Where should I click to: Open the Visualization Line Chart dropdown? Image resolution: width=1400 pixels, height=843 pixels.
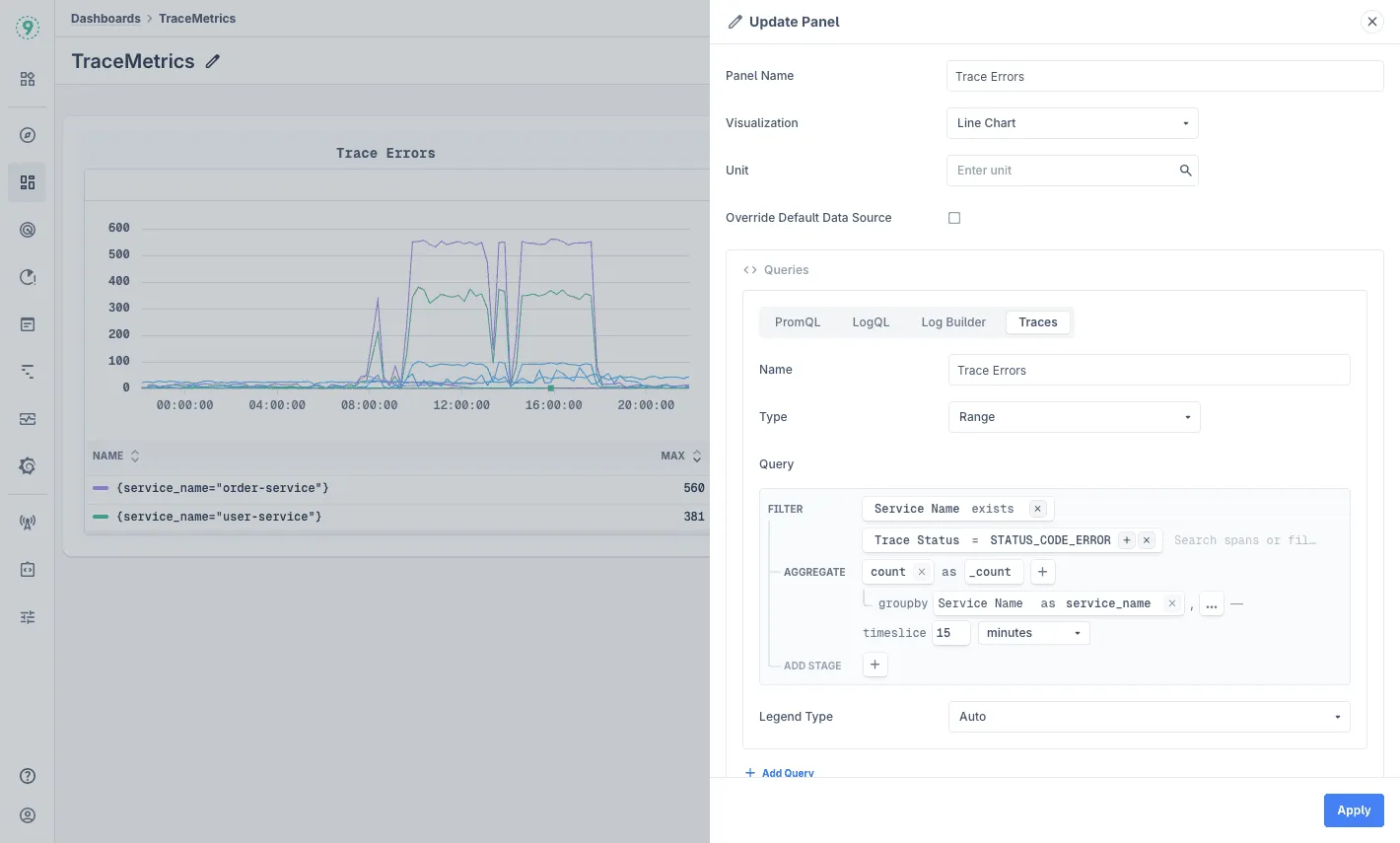(x=1073, y=123)
